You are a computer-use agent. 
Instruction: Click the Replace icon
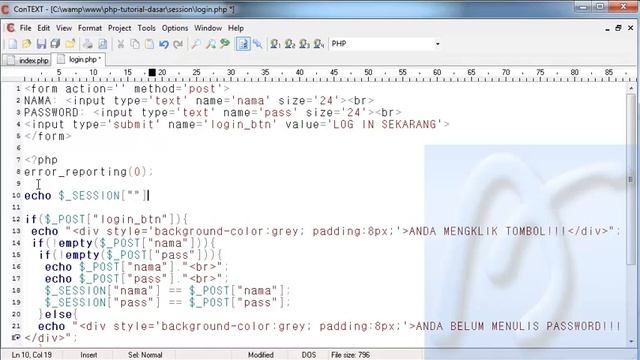pyautogui.click(x=225, y=44)
